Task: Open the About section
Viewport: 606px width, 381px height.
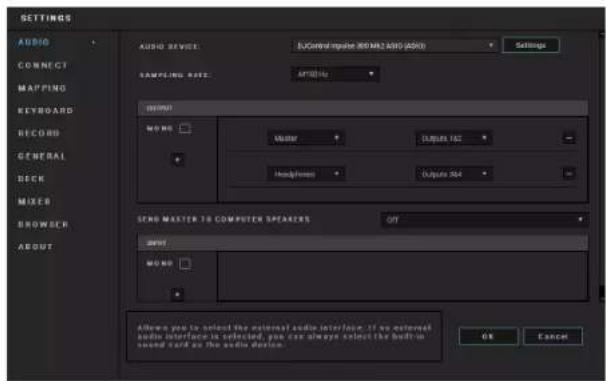Action: pos(36,247)
